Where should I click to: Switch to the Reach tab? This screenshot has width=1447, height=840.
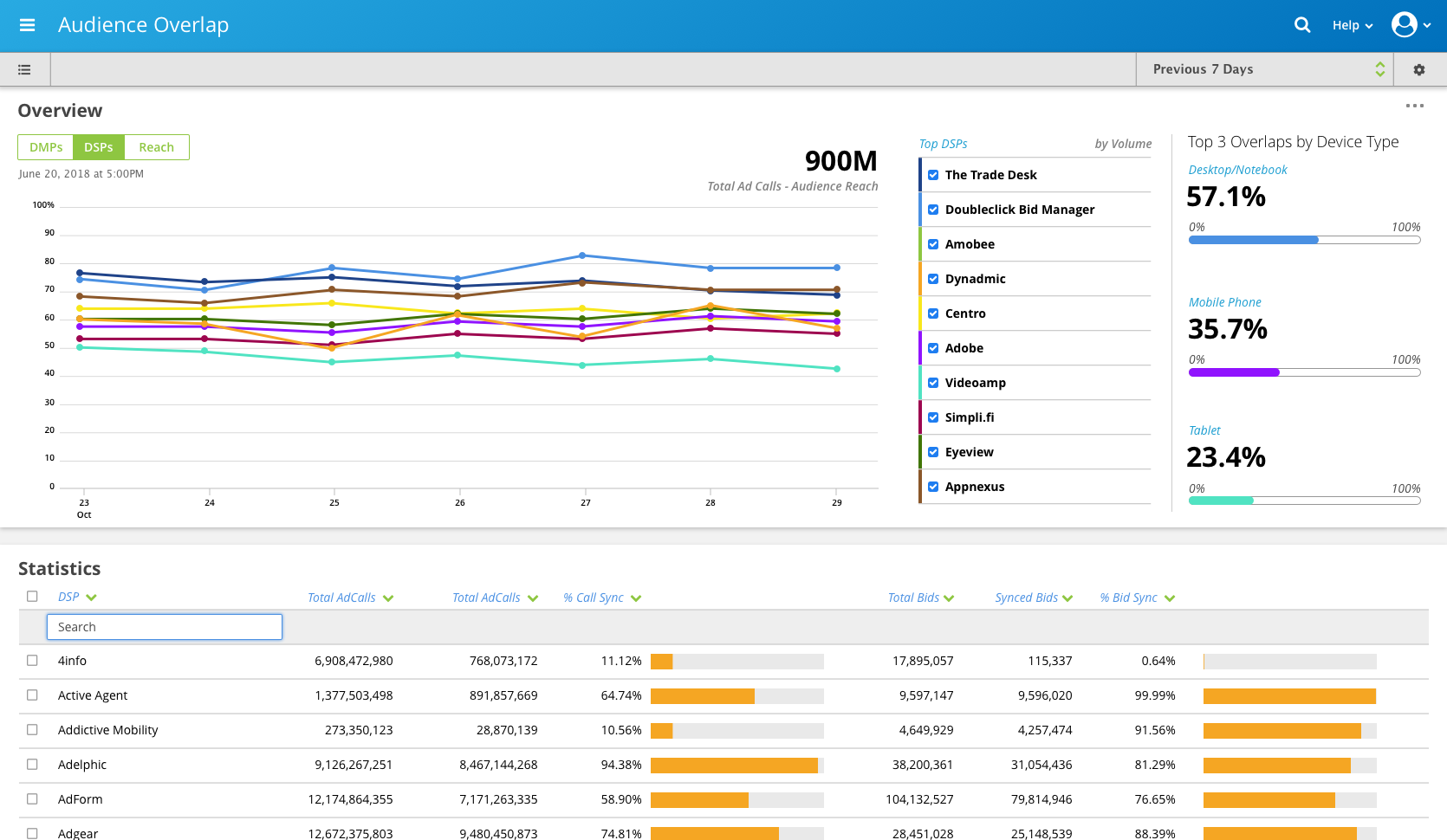(156, 147)
